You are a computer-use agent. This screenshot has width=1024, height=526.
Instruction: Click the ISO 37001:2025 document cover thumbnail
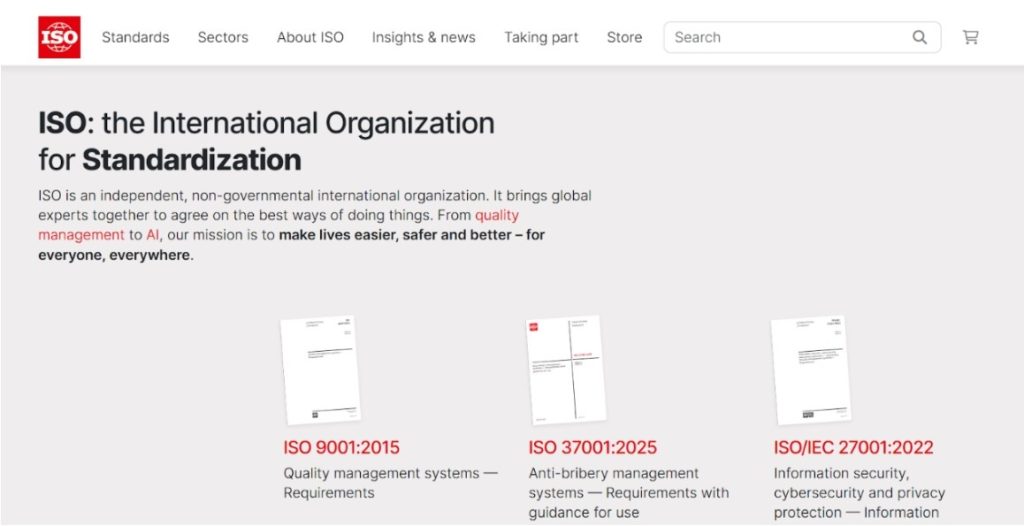[x=566, y=370]
